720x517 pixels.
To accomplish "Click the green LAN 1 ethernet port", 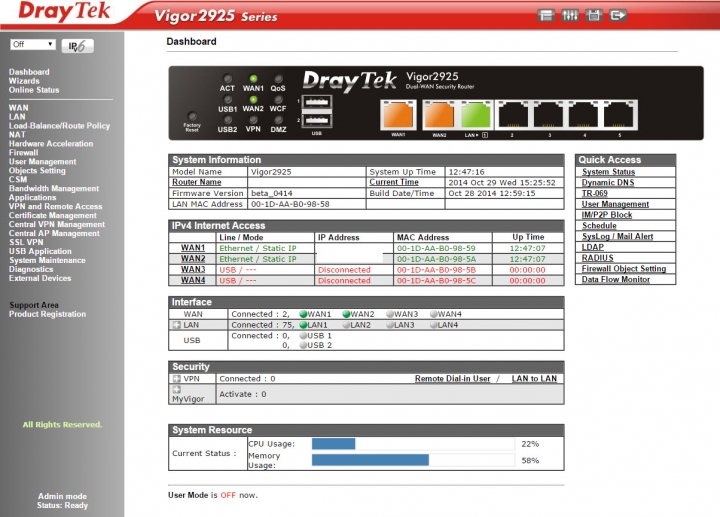I will click(475, 115).
